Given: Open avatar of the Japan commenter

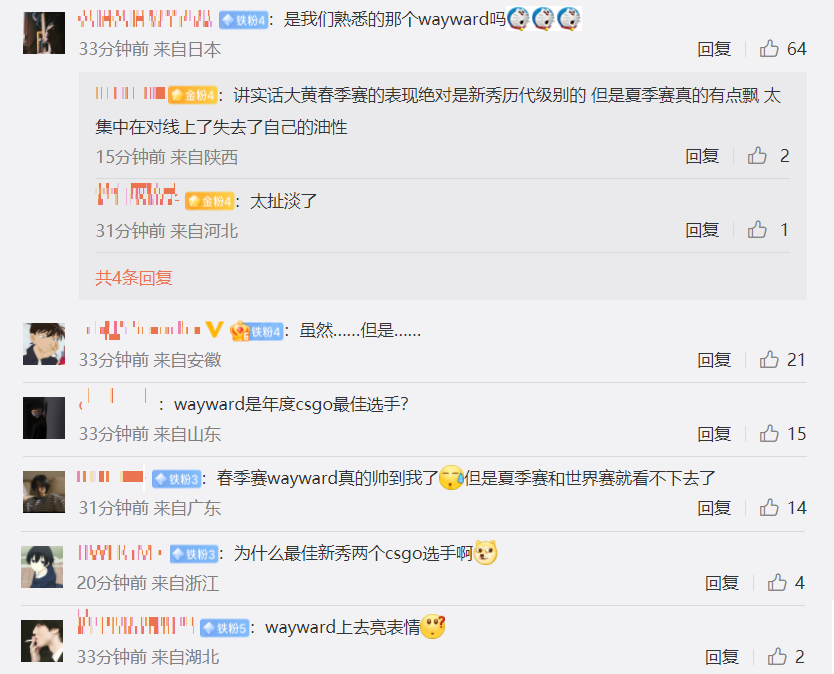Looking at the screenshot, I should (x=44, y=33).
